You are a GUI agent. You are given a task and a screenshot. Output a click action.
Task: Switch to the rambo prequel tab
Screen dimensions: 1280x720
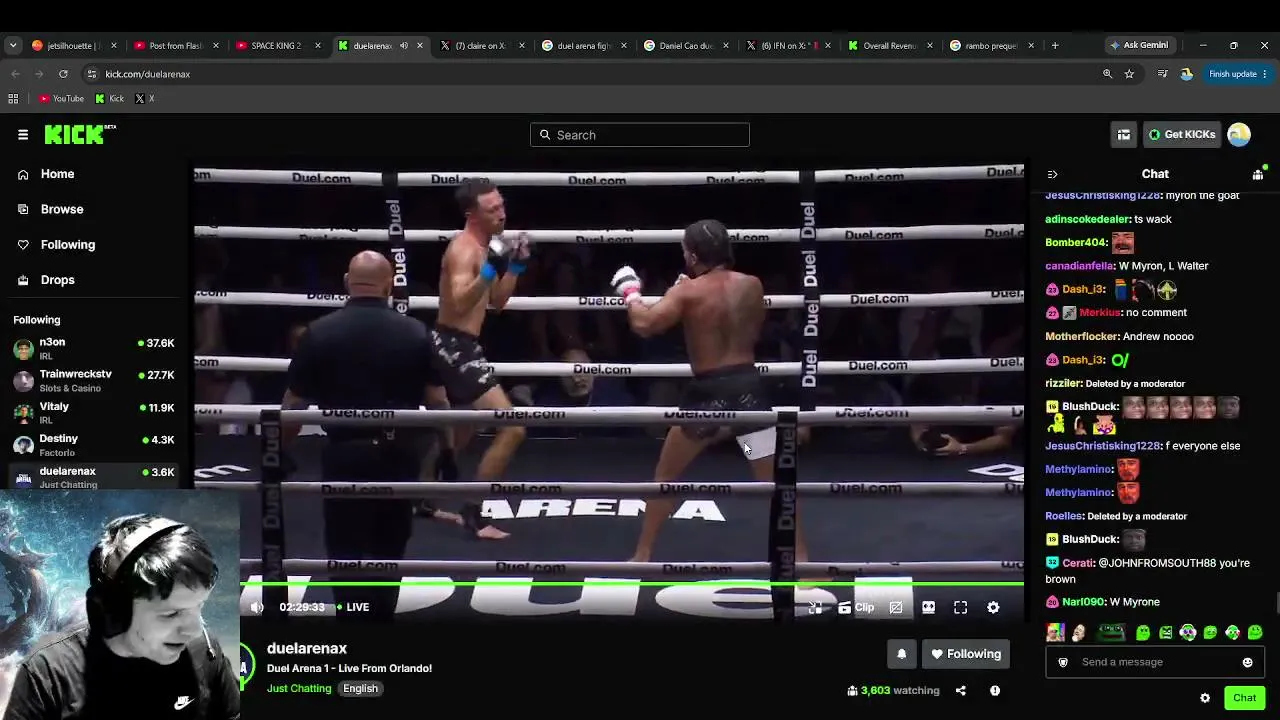pyautogui.click(x=991, y=45)
